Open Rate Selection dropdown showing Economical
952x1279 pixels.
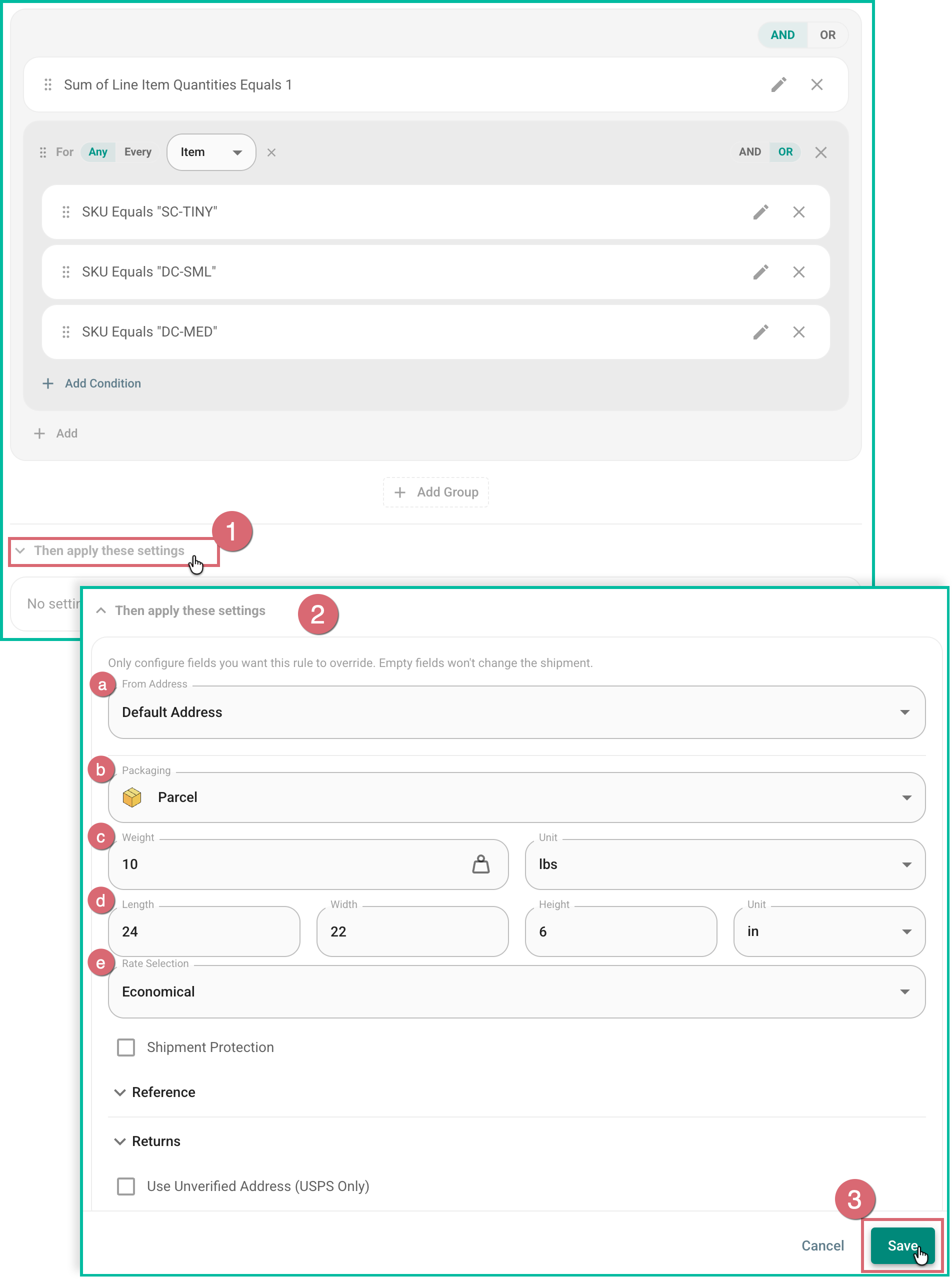516,991
